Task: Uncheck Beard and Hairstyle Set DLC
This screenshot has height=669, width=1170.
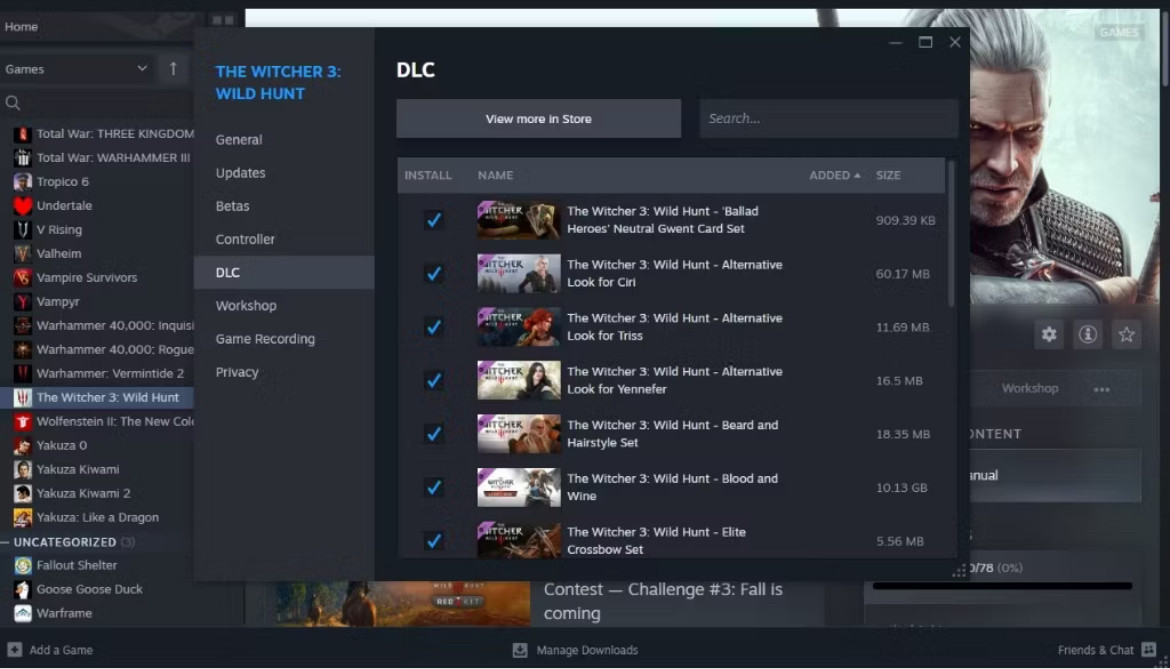Action: click(434, 434)
